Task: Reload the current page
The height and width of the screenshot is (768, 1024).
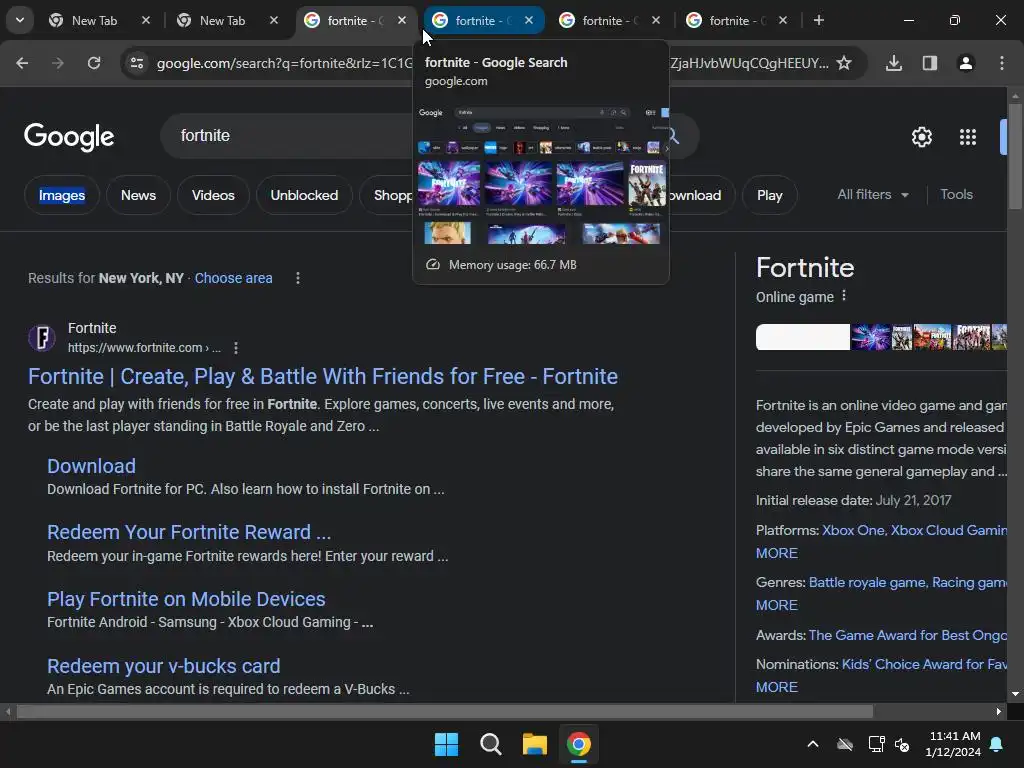Action: click(94, 63)
